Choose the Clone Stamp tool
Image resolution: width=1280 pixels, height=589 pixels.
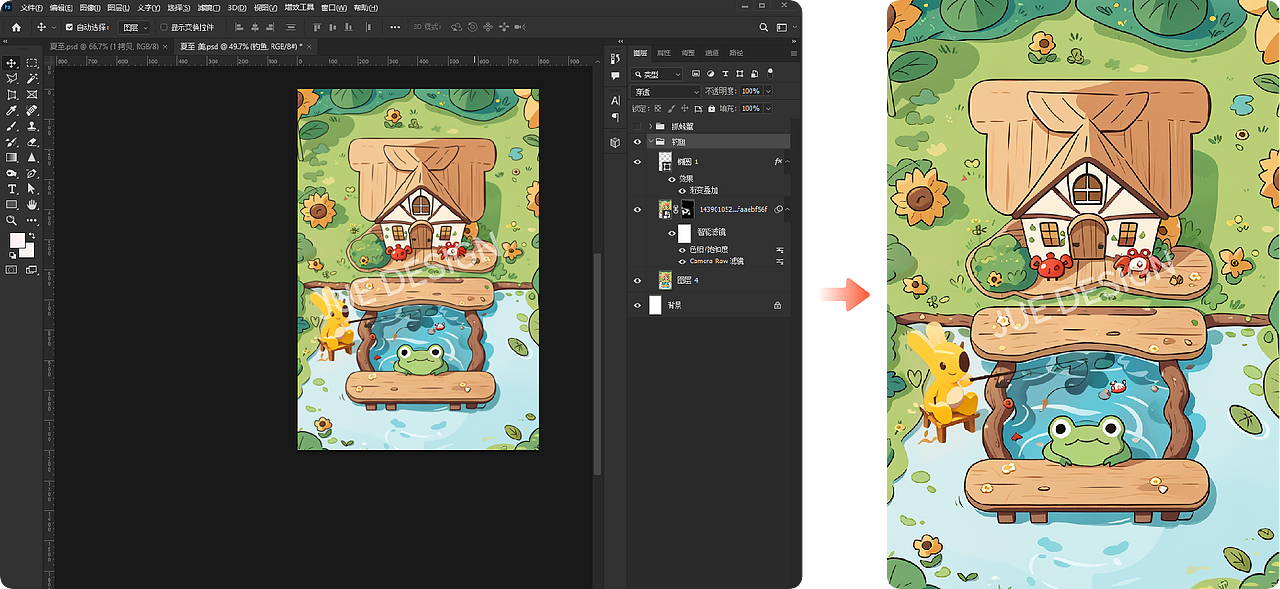click(x=32, y=126)
